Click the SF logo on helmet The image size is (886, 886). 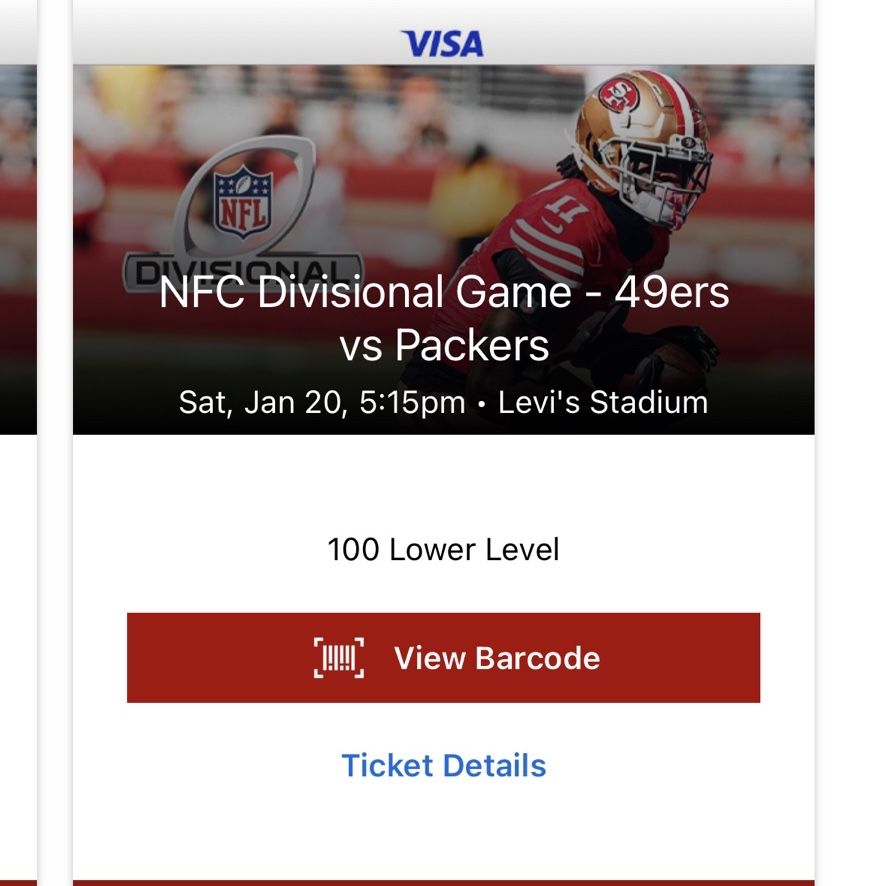click(x=619, y=95)
